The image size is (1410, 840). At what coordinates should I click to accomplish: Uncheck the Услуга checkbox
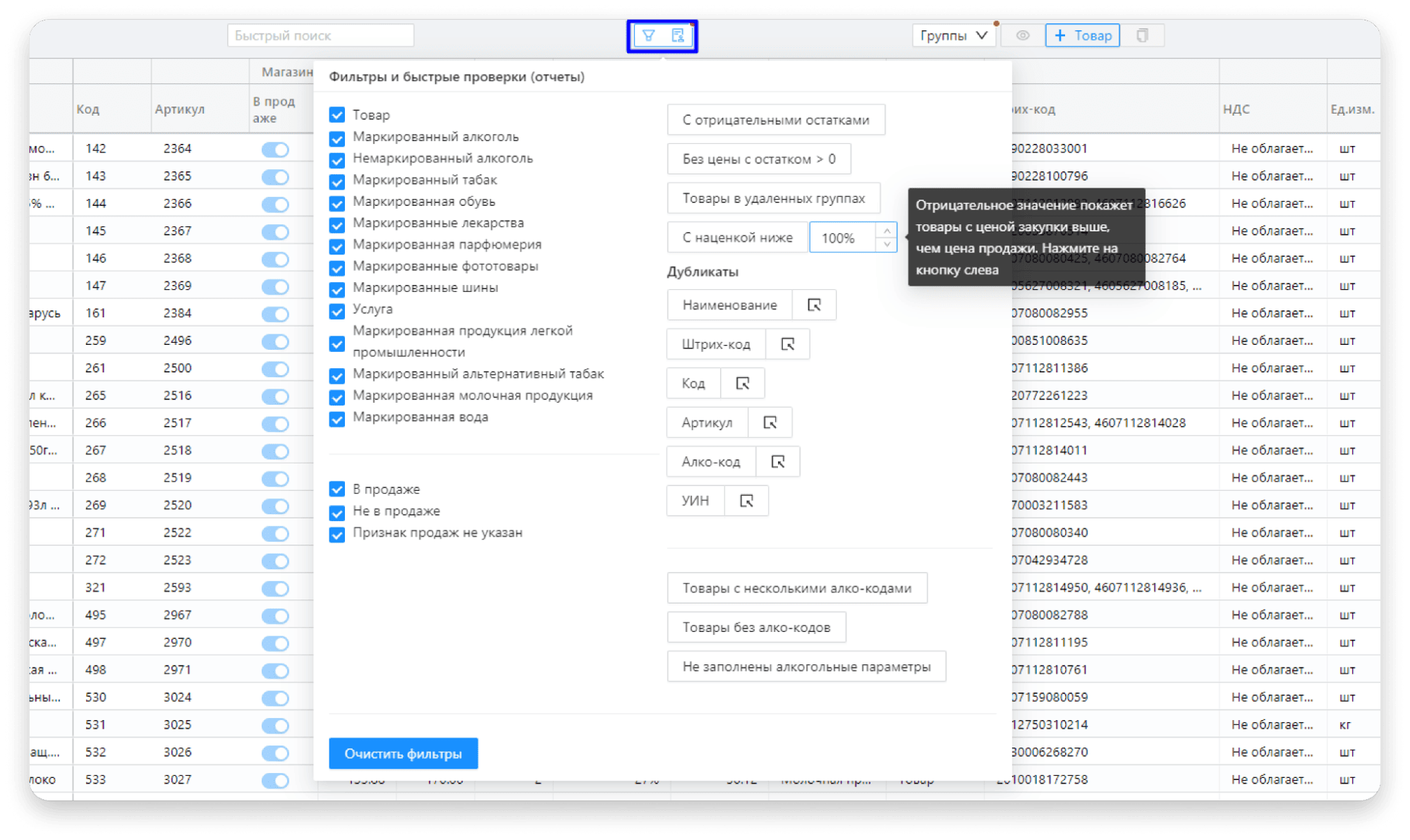click(337, 310)
